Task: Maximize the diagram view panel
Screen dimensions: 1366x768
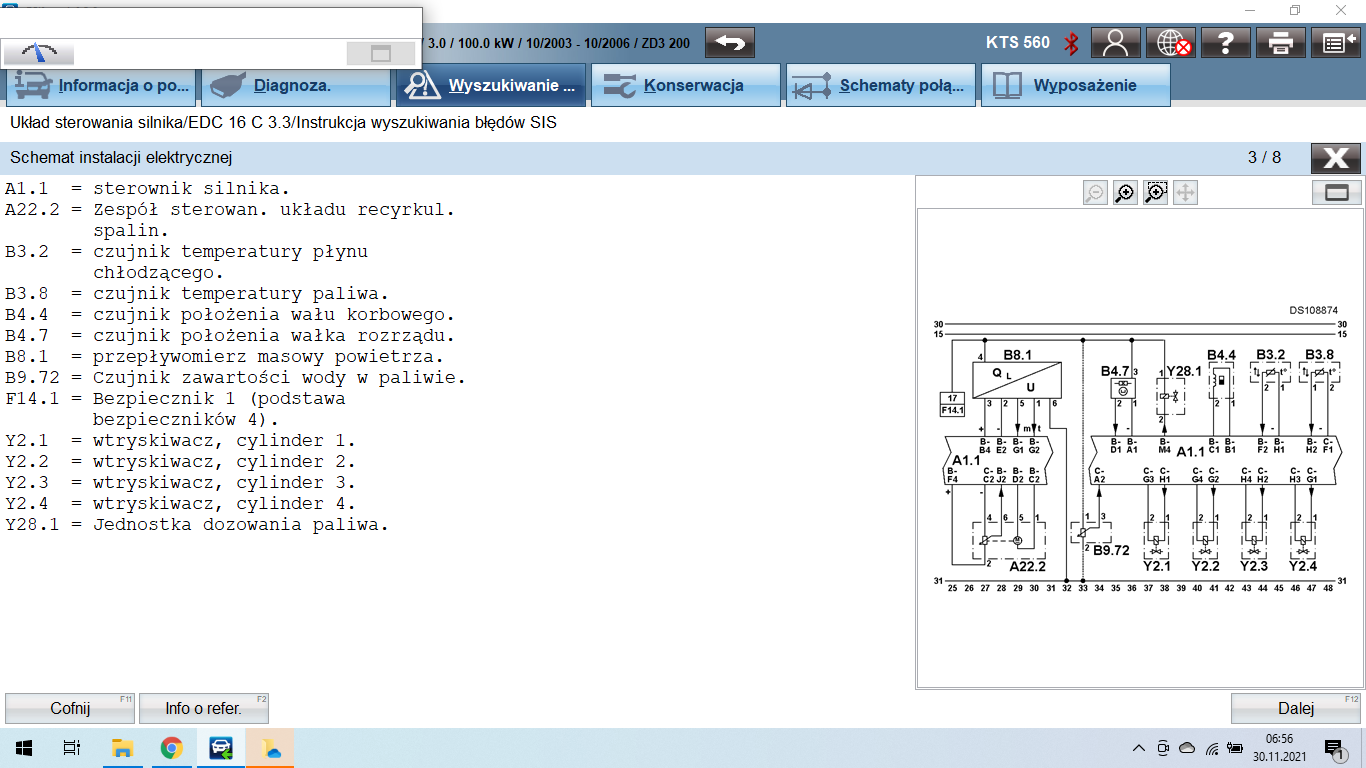Action: point(1337,192)
